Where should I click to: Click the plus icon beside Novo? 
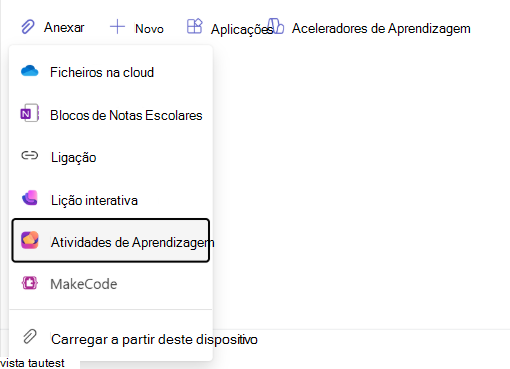[117, 27]
